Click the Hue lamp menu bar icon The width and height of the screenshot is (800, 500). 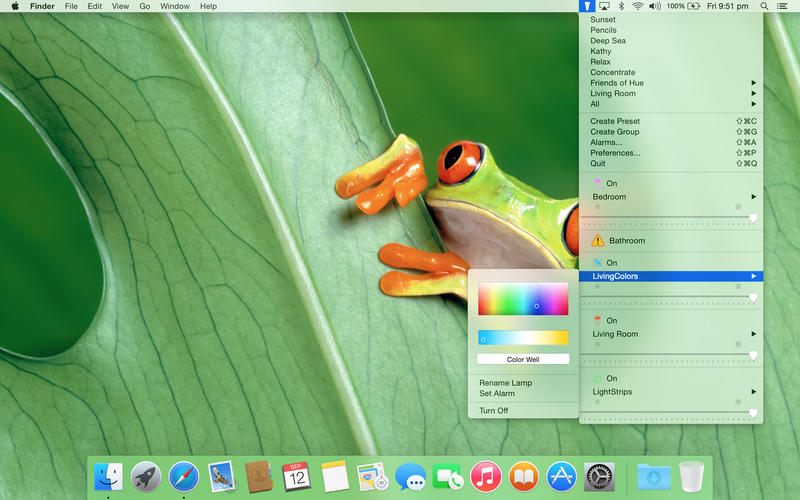587,6
